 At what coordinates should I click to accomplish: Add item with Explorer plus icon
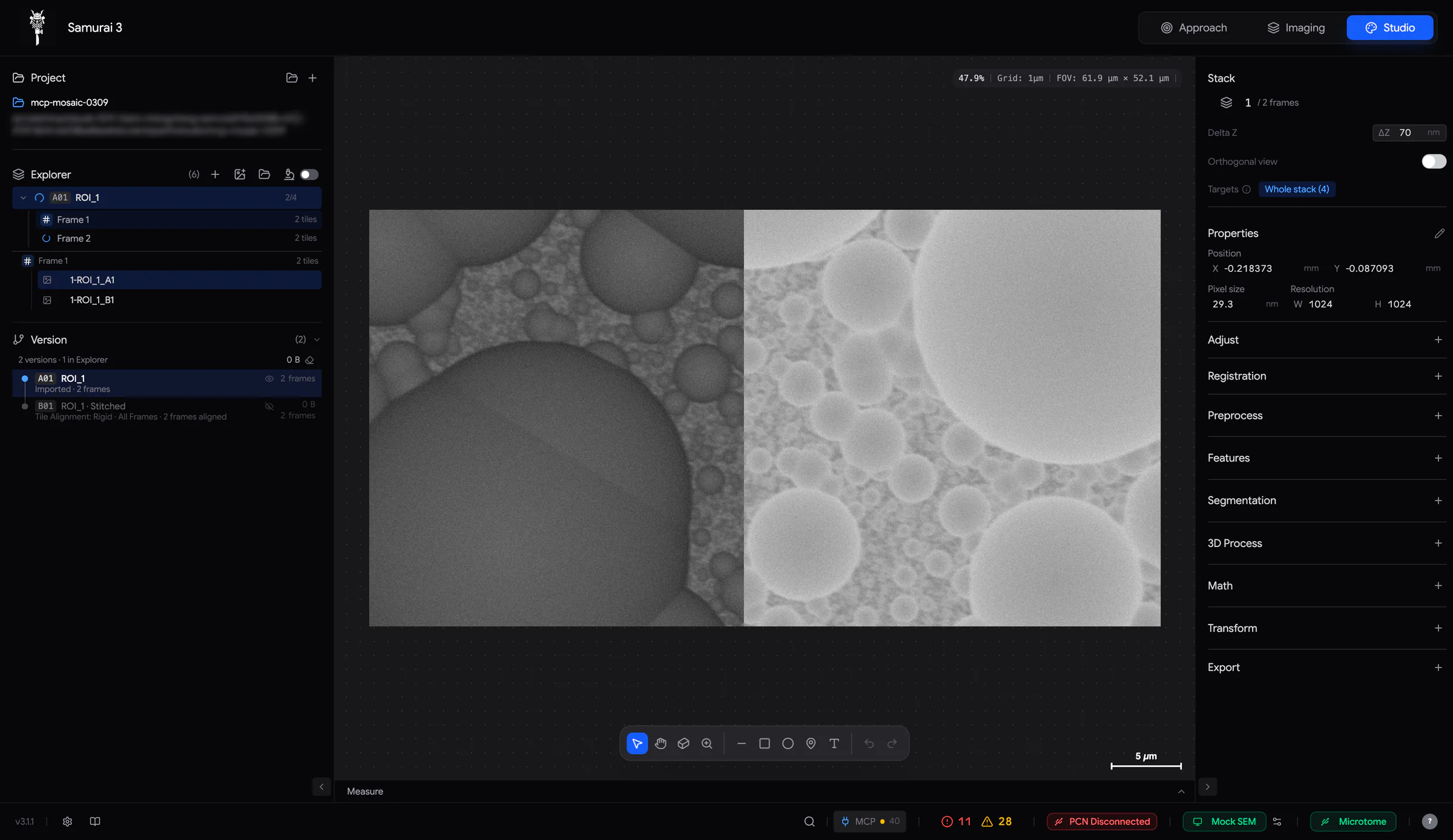click(x=215, y=174)
